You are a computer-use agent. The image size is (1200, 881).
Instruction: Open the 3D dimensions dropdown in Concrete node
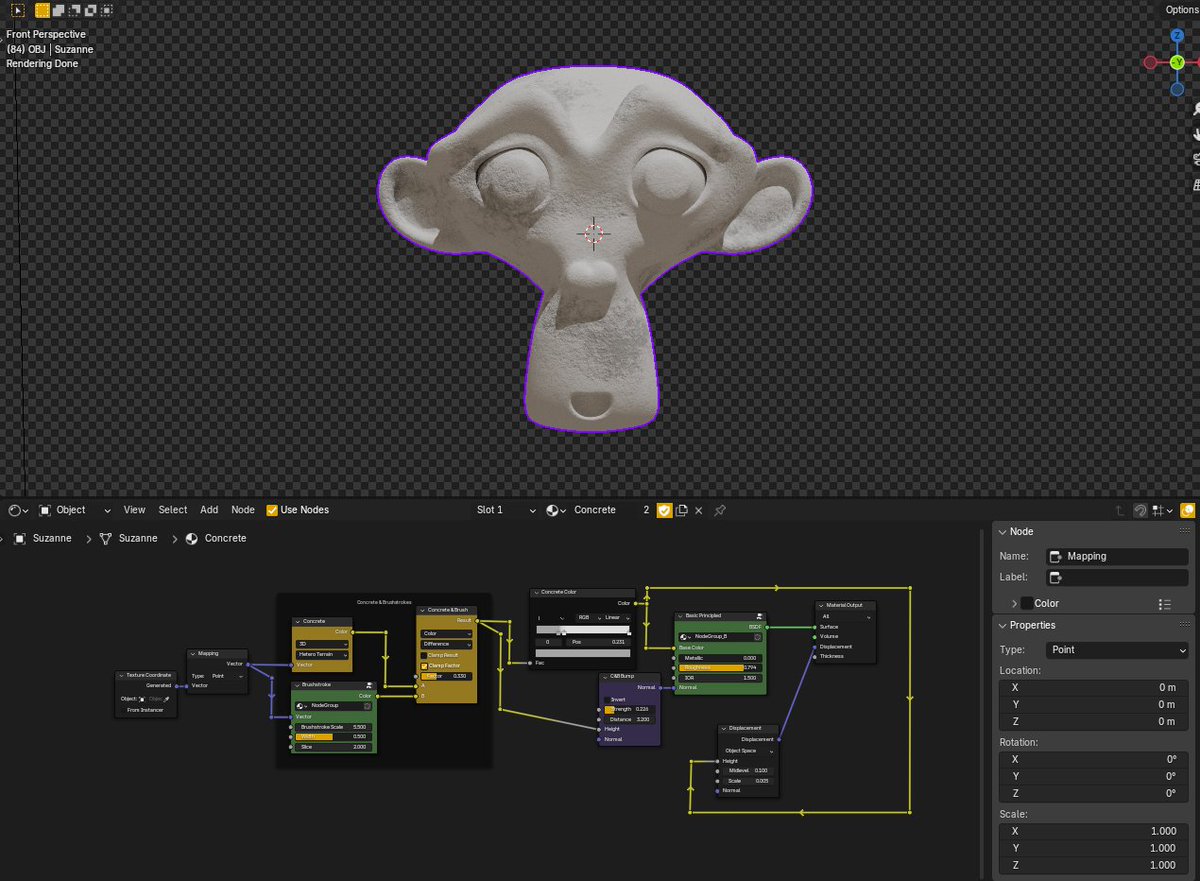tap(322, 644)
